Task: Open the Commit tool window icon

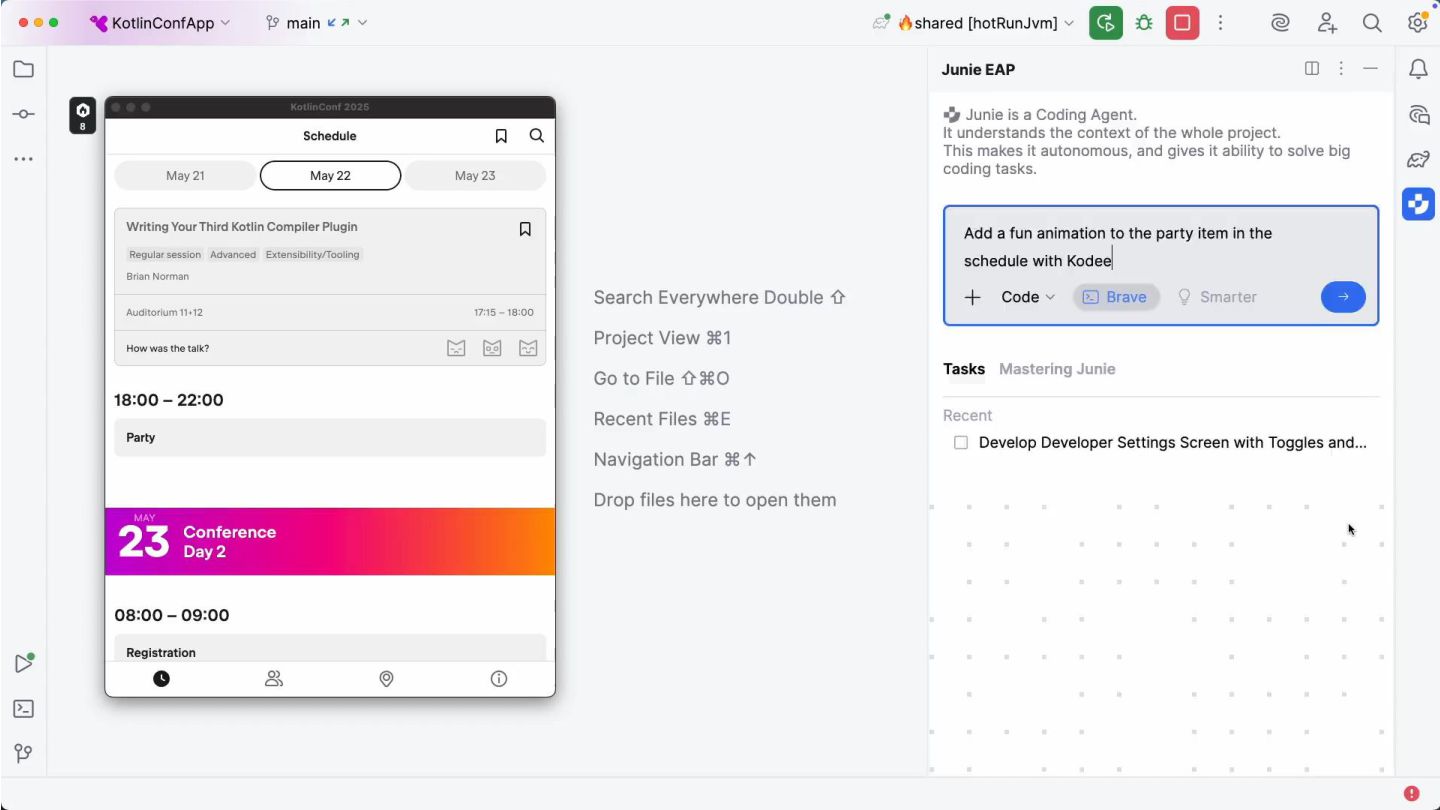Action: [x=23, y=114]
